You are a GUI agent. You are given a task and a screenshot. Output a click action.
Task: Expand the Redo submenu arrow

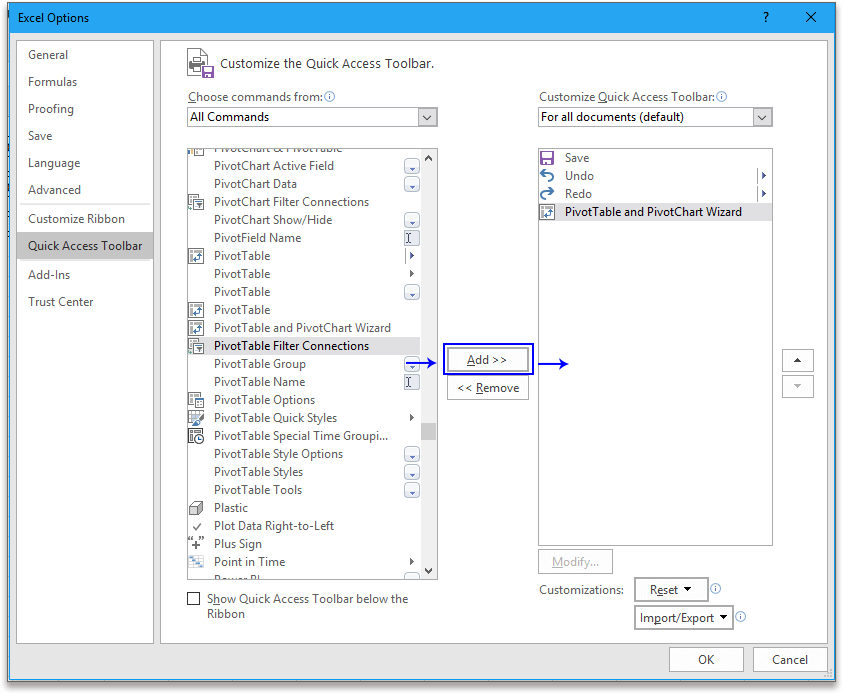pos(763,194)
